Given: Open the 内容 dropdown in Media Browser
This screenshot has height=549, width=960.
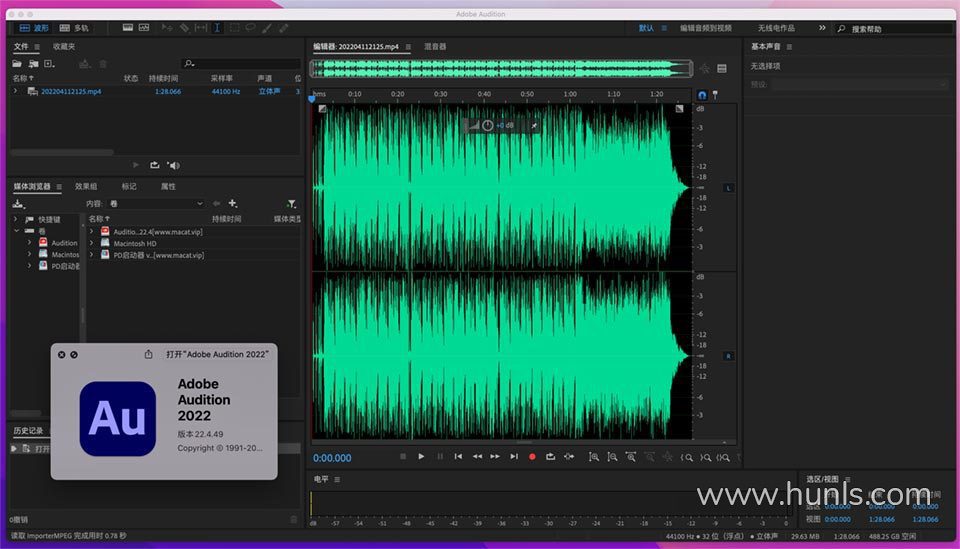Looking at the screenshot, I should (156, 204).
